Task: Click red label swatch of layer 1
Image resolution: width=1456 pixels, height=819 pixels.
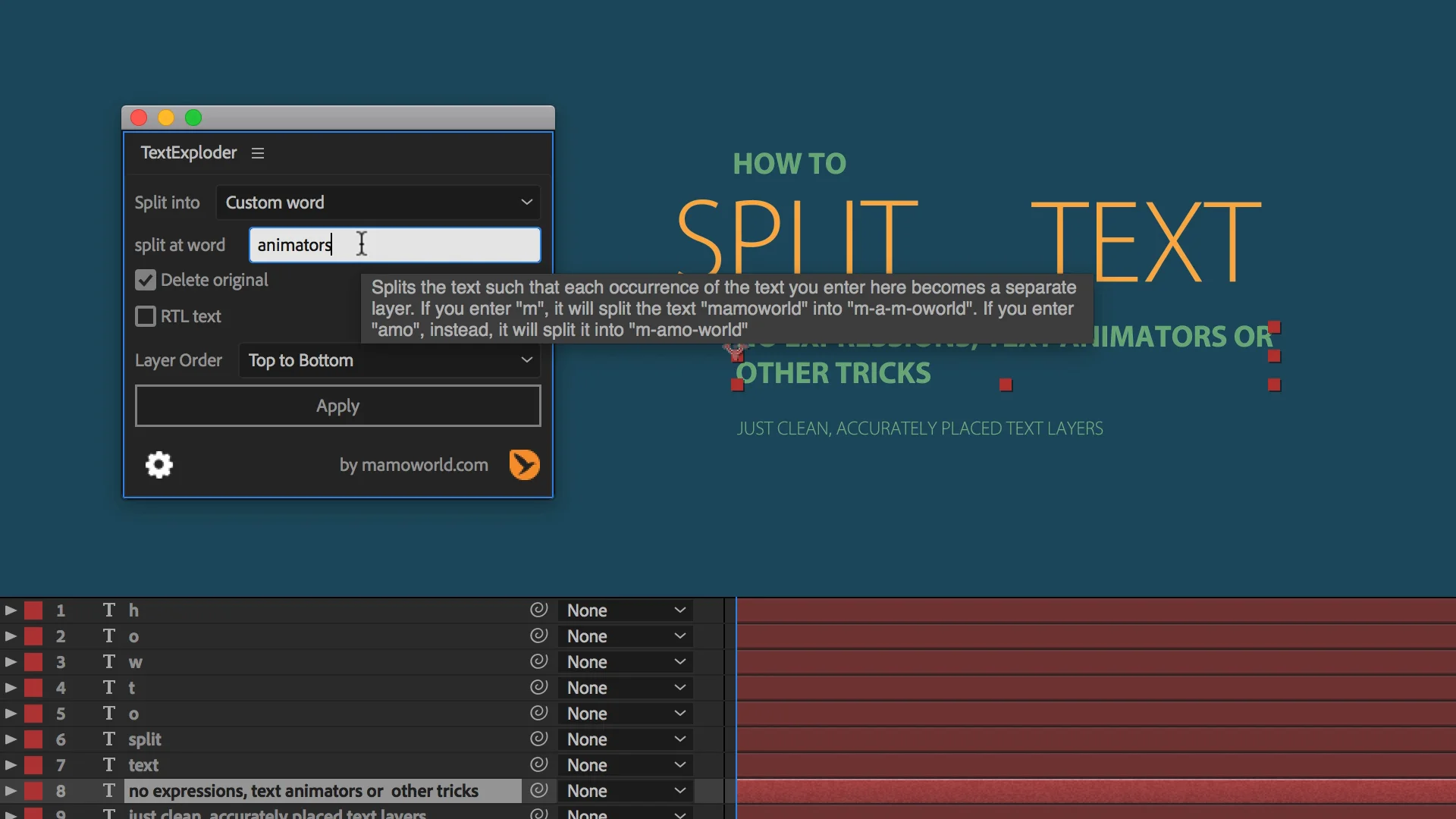Action: (x=33, y=610)
